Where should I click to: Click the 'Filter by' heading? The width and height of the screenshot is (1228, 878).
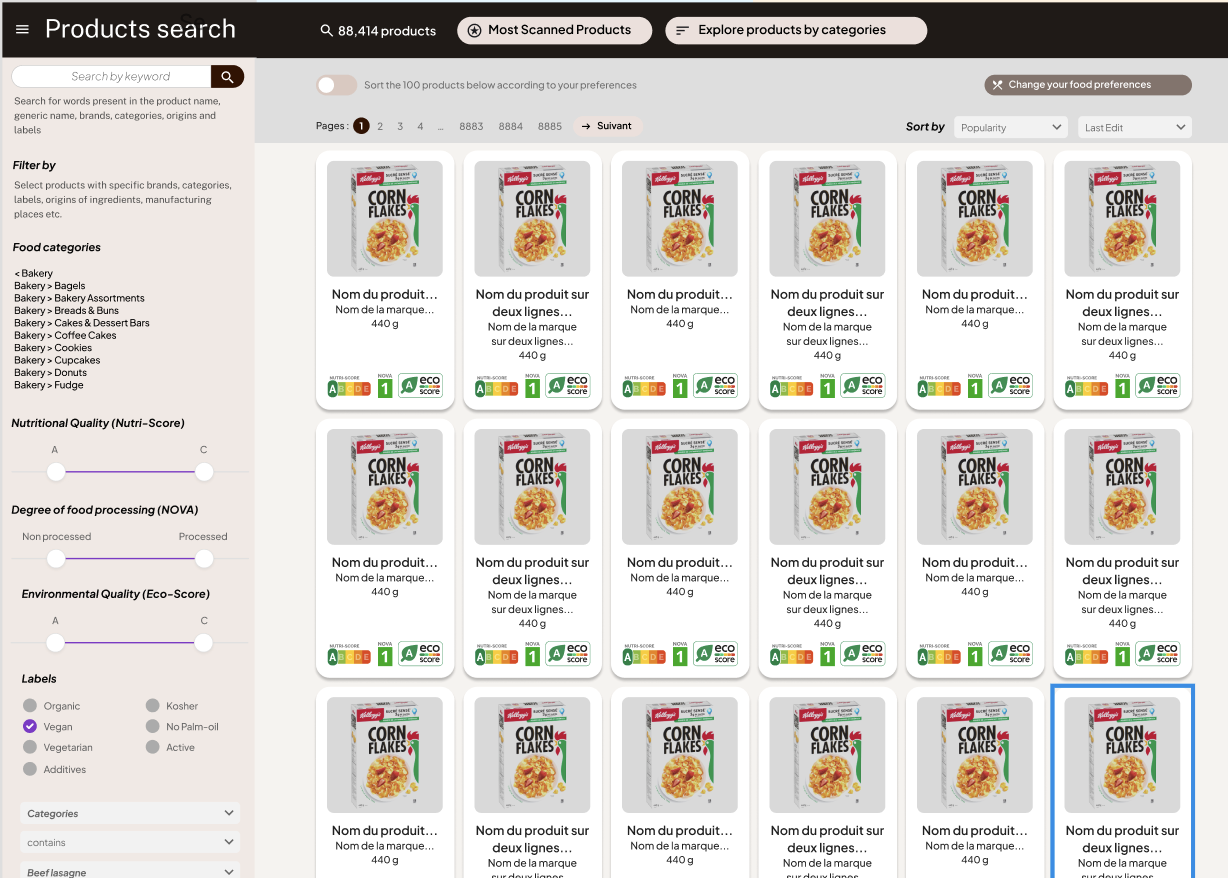(34, 165)
